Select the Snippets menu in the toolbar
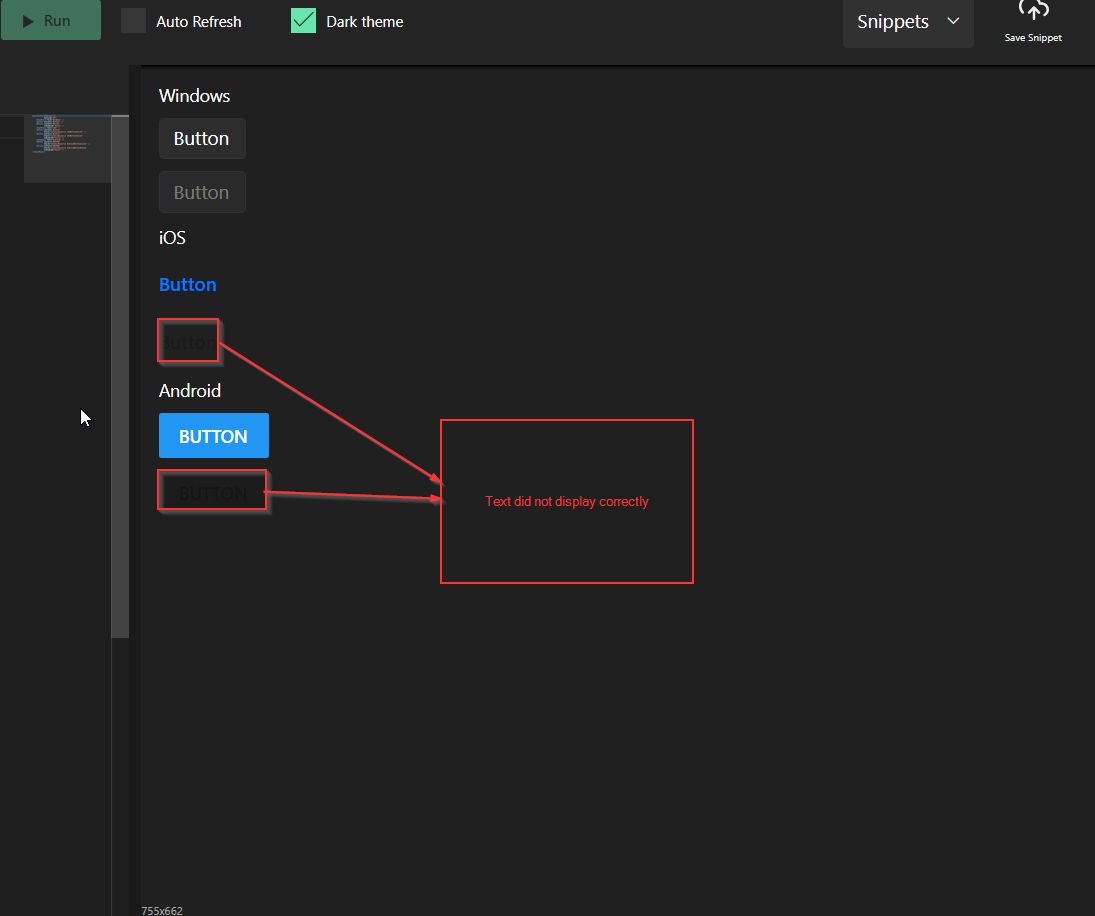 (x=893, y=20)
